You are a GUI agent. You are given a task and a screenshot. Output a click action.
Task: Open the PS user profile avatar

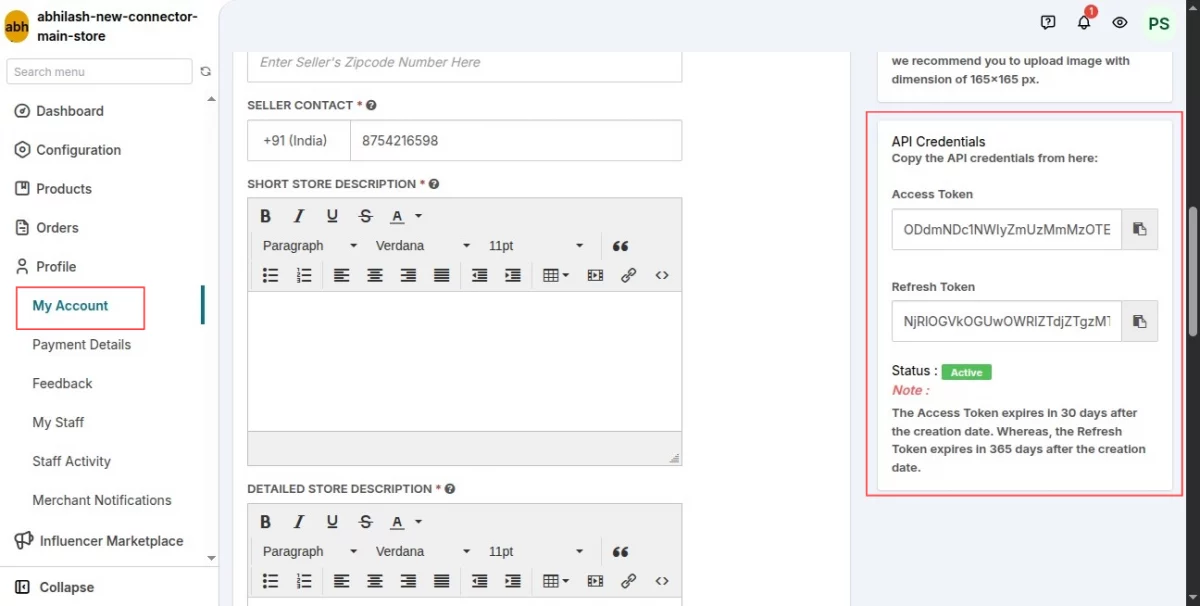pyautogui.click(x=1159, y=23)
